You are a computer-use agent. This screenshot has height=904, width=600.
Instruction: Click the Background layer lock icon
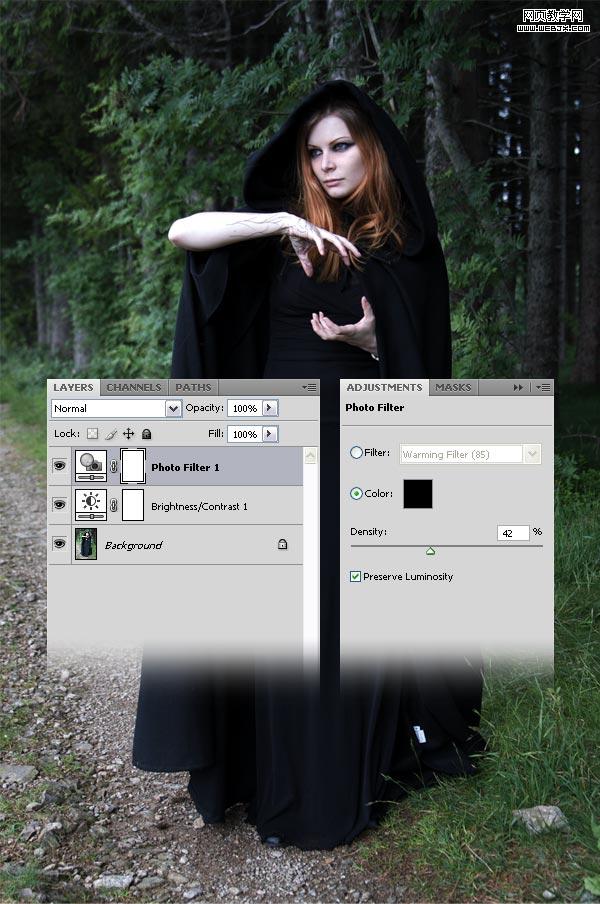(x=282, y=544)
